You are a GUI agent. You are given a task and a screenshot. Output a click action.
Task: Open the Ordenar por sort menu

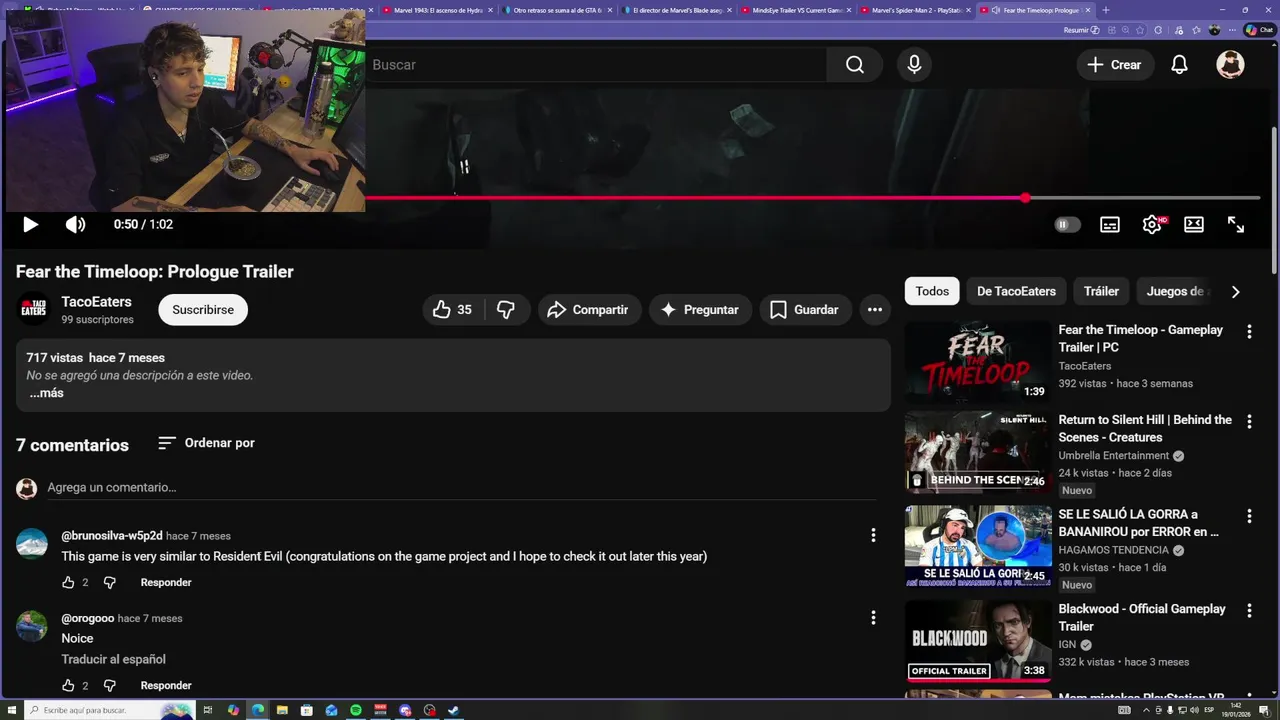coord(206,443)
